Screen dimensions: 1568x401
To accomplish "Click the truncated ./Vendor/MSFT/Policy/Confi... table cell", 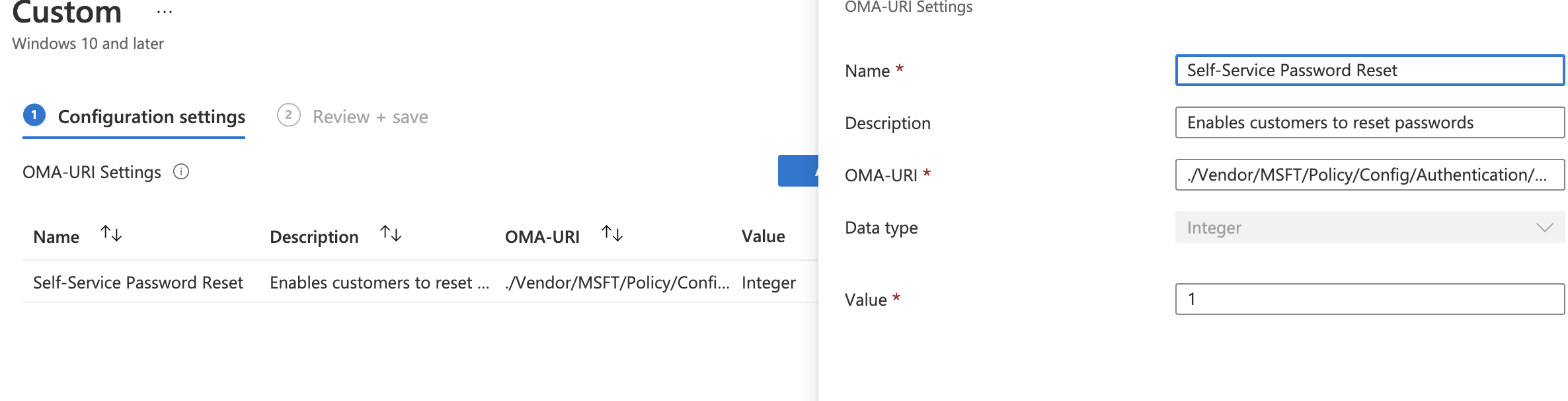I will pyautogui.click(x=617, y=283).
